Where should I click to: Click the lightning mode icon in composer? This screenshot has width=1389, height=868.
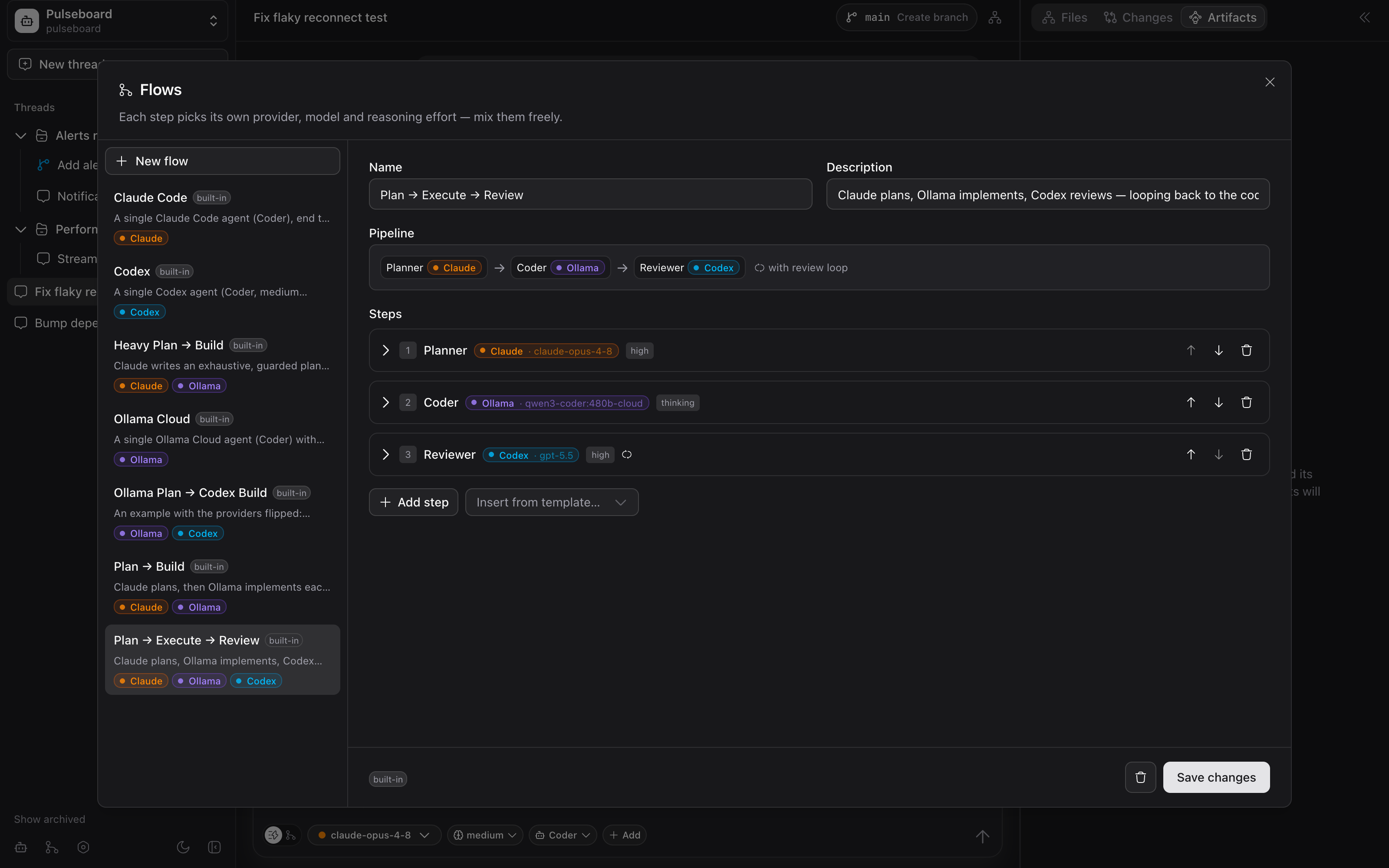pyautogui.click(x=273, y=835)
